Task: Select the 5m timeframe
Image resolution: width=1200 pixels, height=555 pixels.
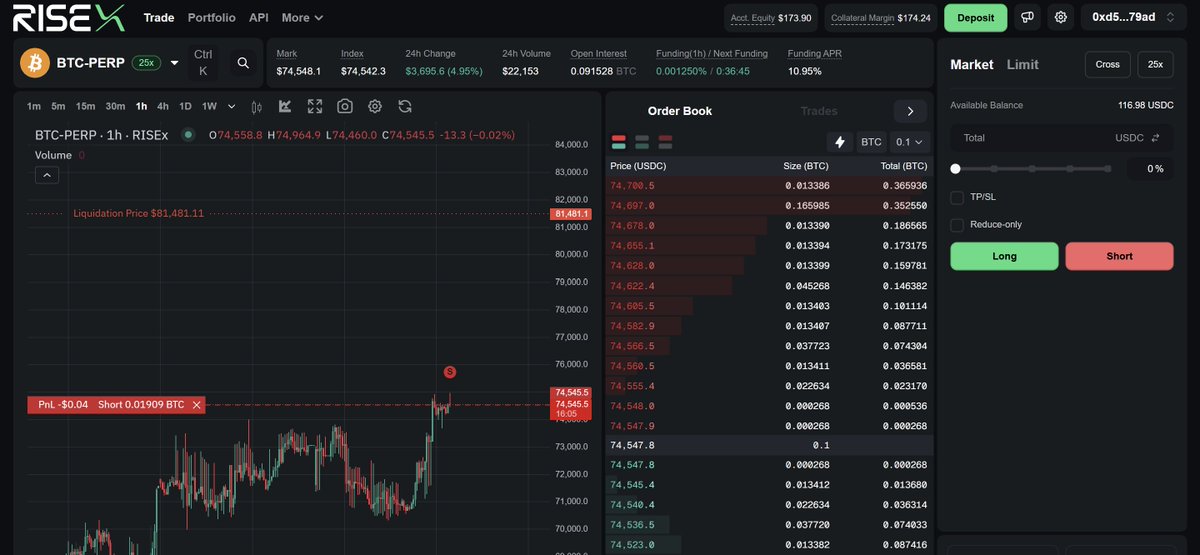Action: click(x=58, y=107)
